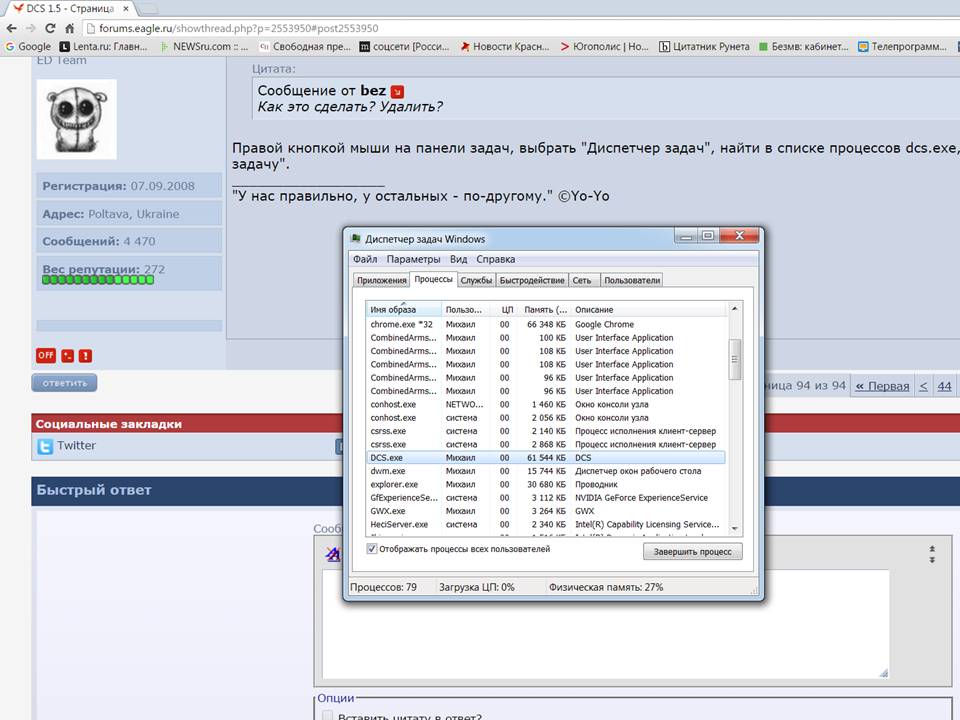Click the Вставить цитату в ответ checkbox
This screenshot has width=960, height=720.
tap(328, 716)
